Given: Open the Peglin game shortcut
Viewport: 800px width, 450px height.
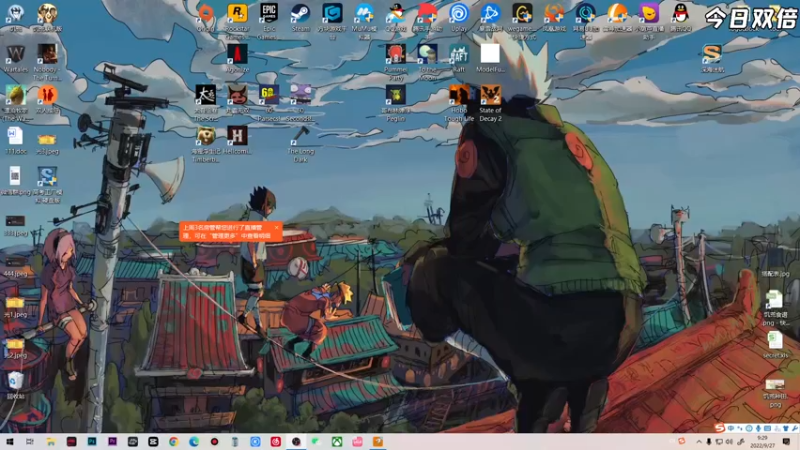Looking at the screenshot, I should click(x=395, y=96).
